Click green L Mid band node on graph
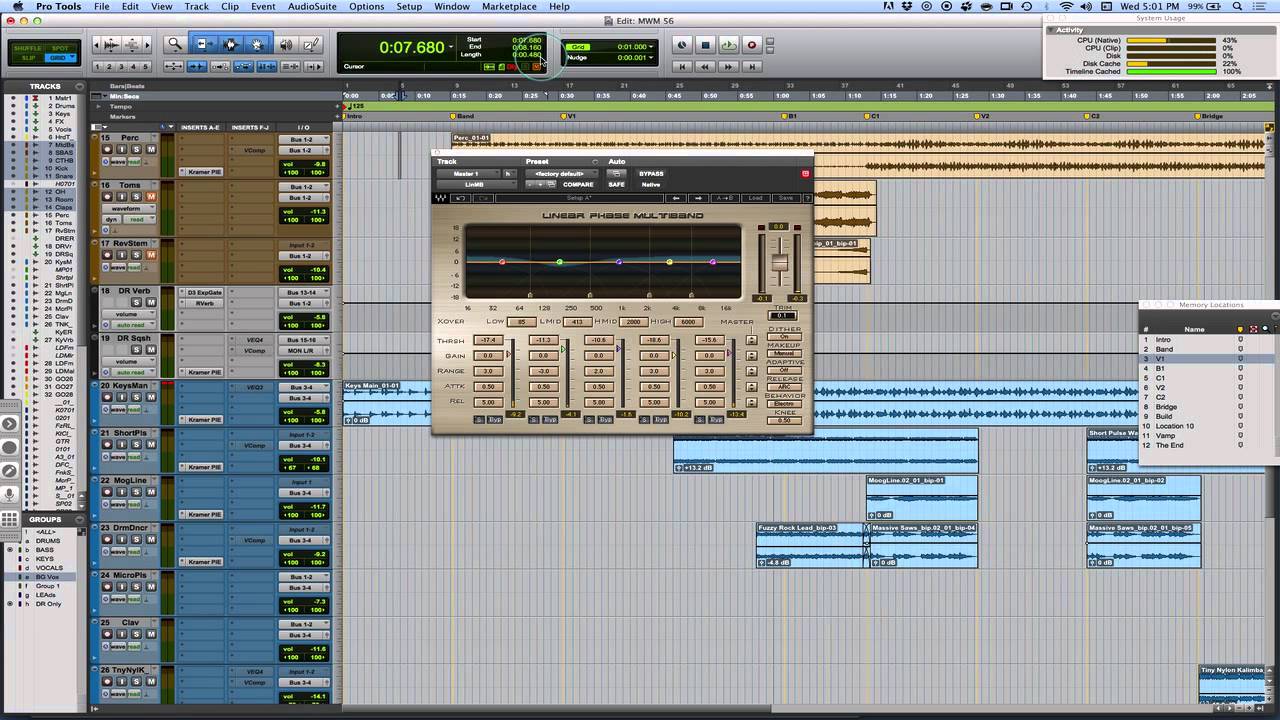The height and width of the screenshot is (720, 1280). pos(560,262)
